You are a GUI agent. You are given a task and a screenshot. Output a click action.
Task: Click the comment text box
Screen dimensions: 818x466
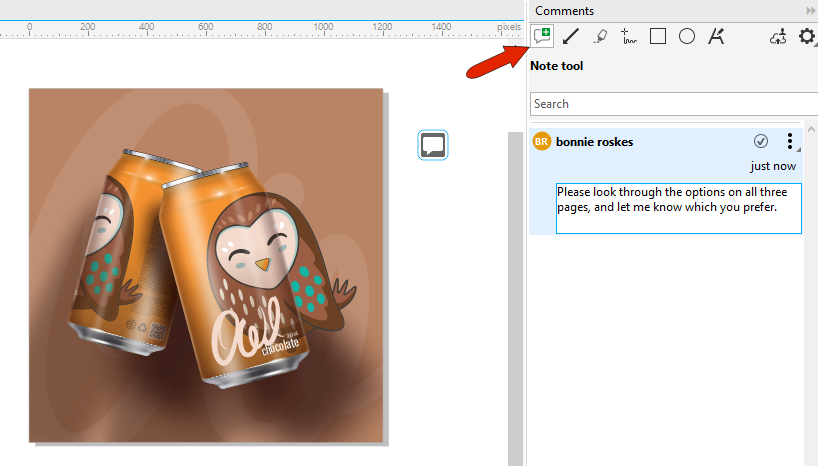(x=679, y=208)
